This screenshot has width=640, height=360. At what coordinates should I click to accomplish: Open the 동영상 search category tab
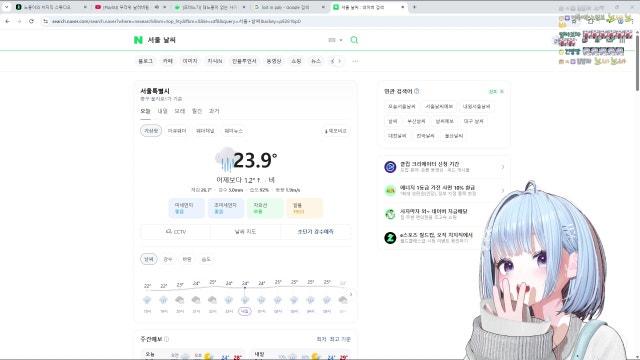(273, 61)
